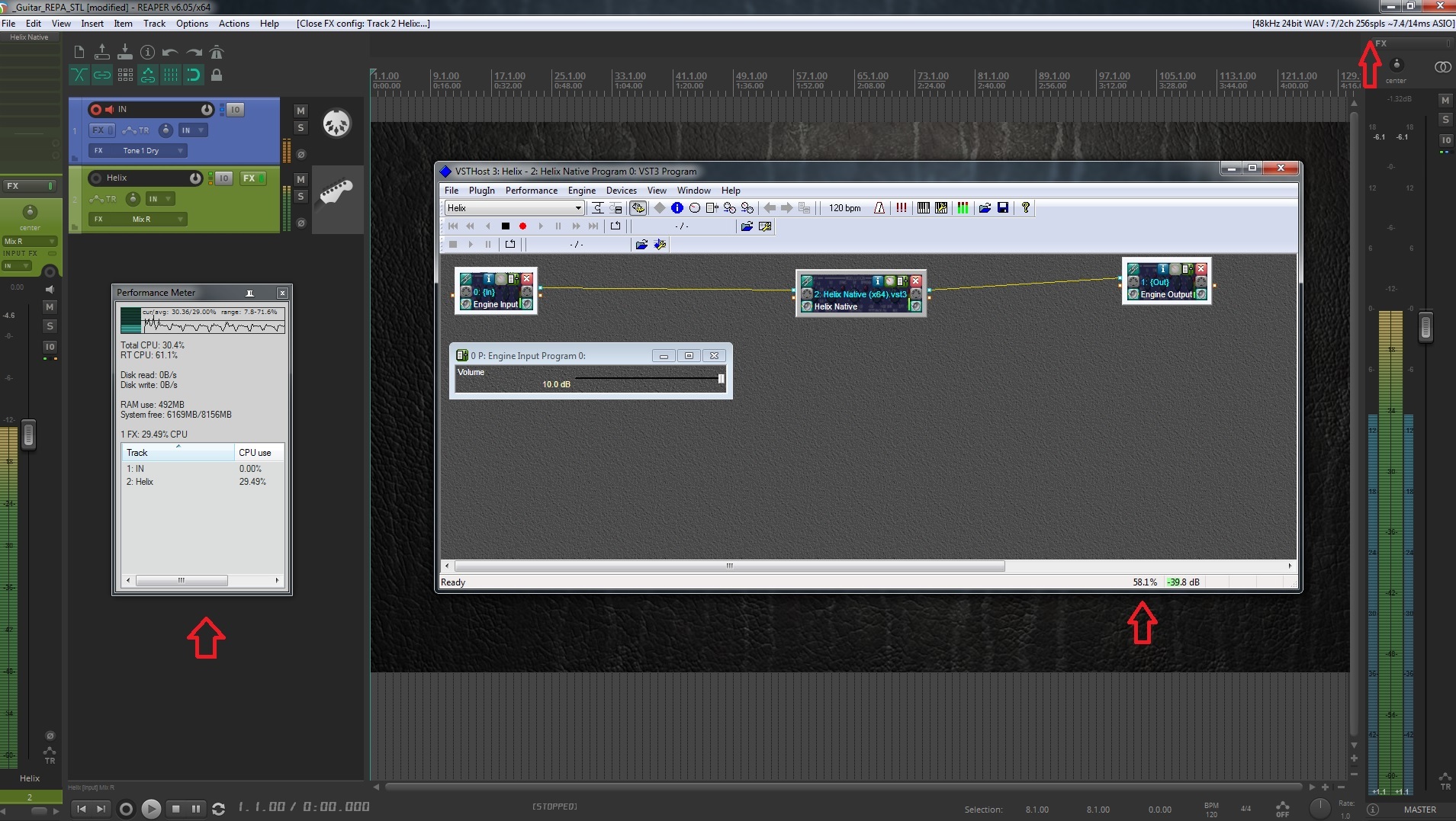
Task: Open green FX button on Helix track
Action: [252, 178]
